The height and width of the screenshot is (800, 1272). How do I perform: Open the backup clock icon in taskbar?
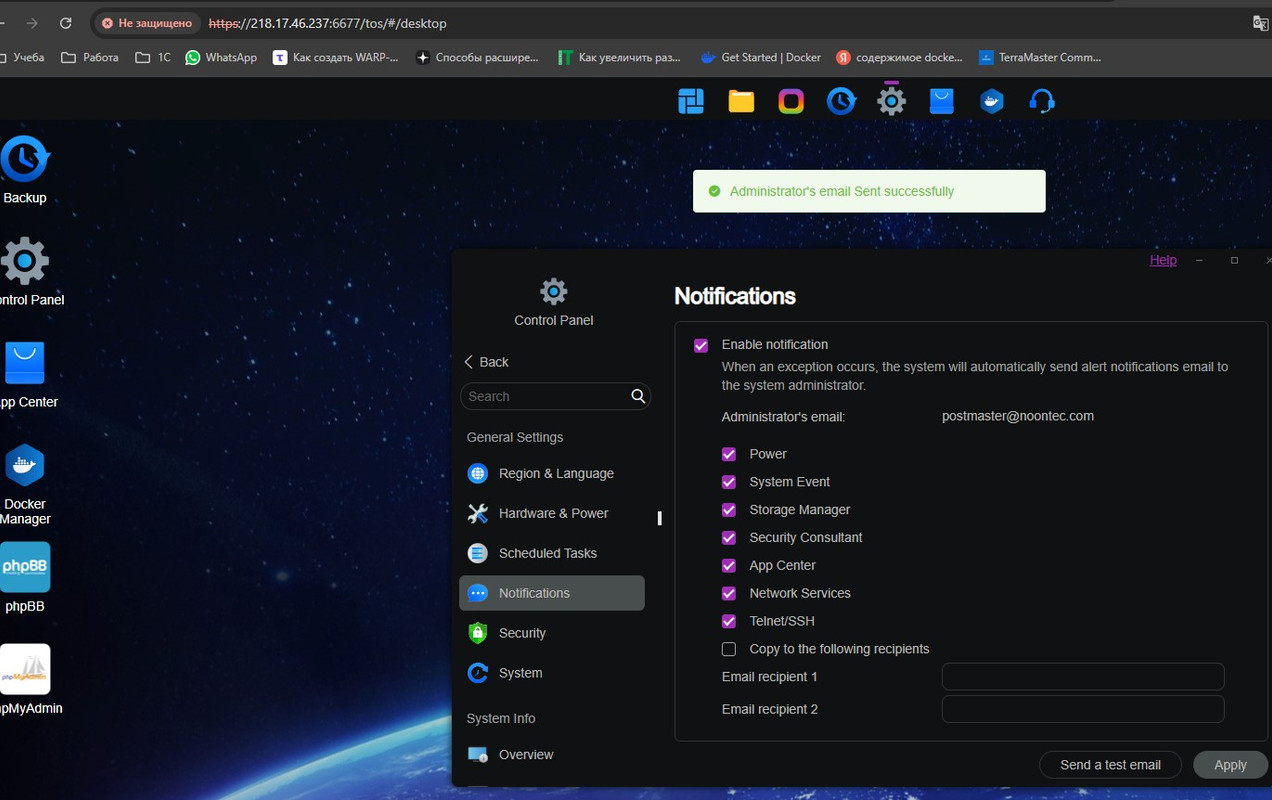pos(841,101)
